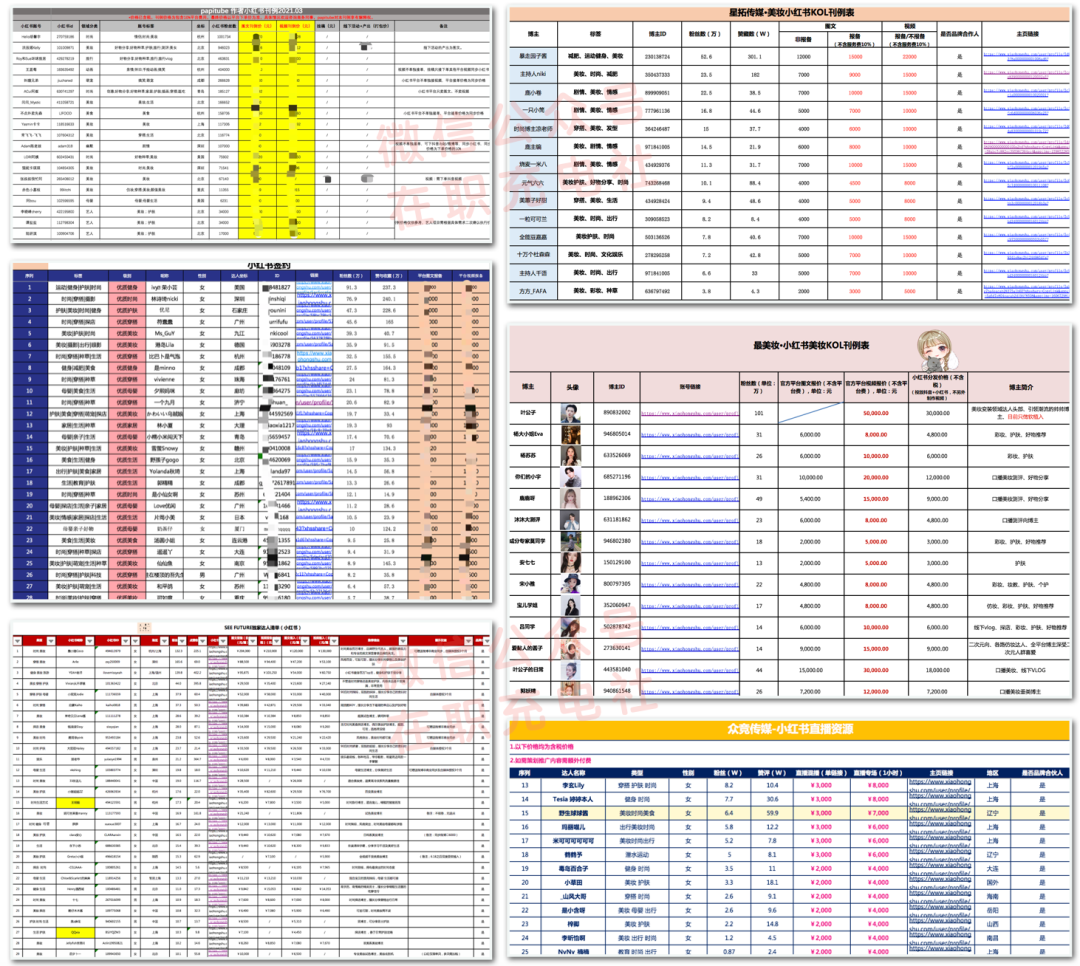Select the region 大连 for 毒岛百合子
The image size is (1080, 966).
pos(993,869)
